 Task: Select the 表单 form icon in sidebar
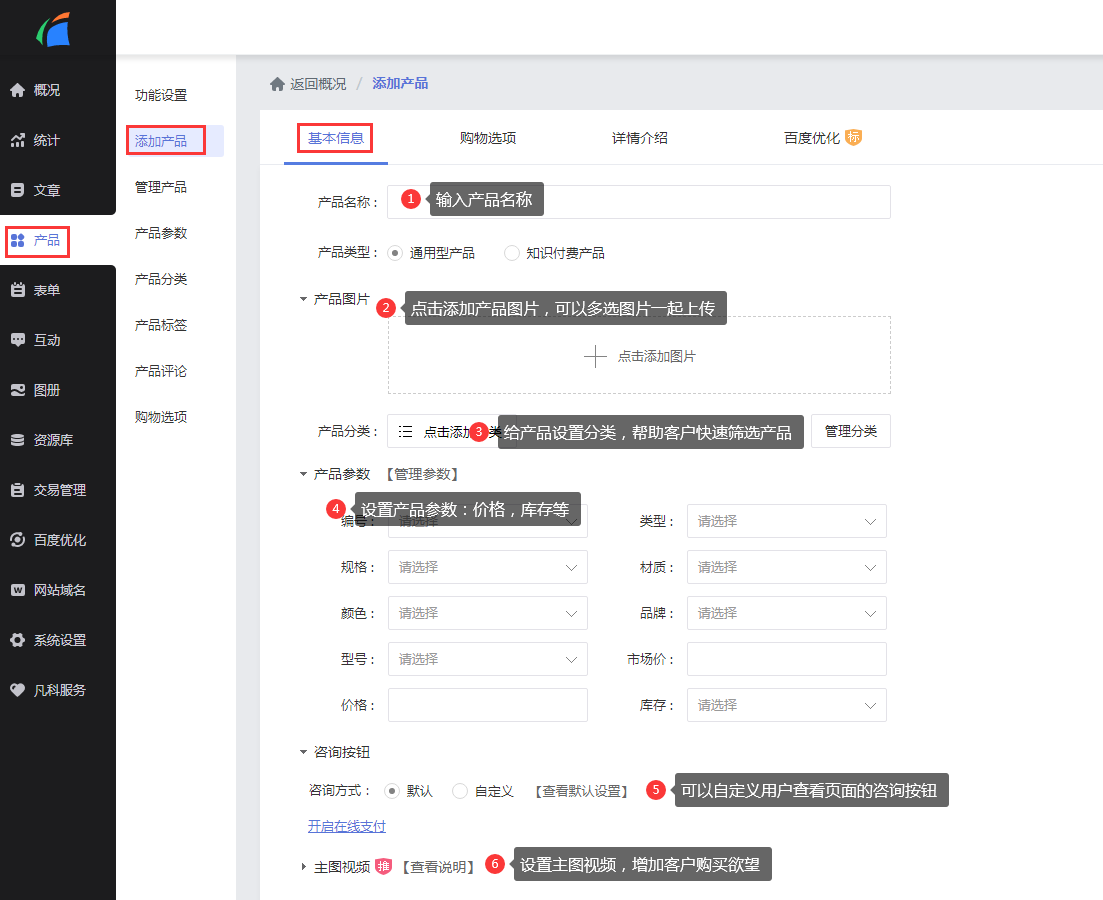tap(17, 290)
